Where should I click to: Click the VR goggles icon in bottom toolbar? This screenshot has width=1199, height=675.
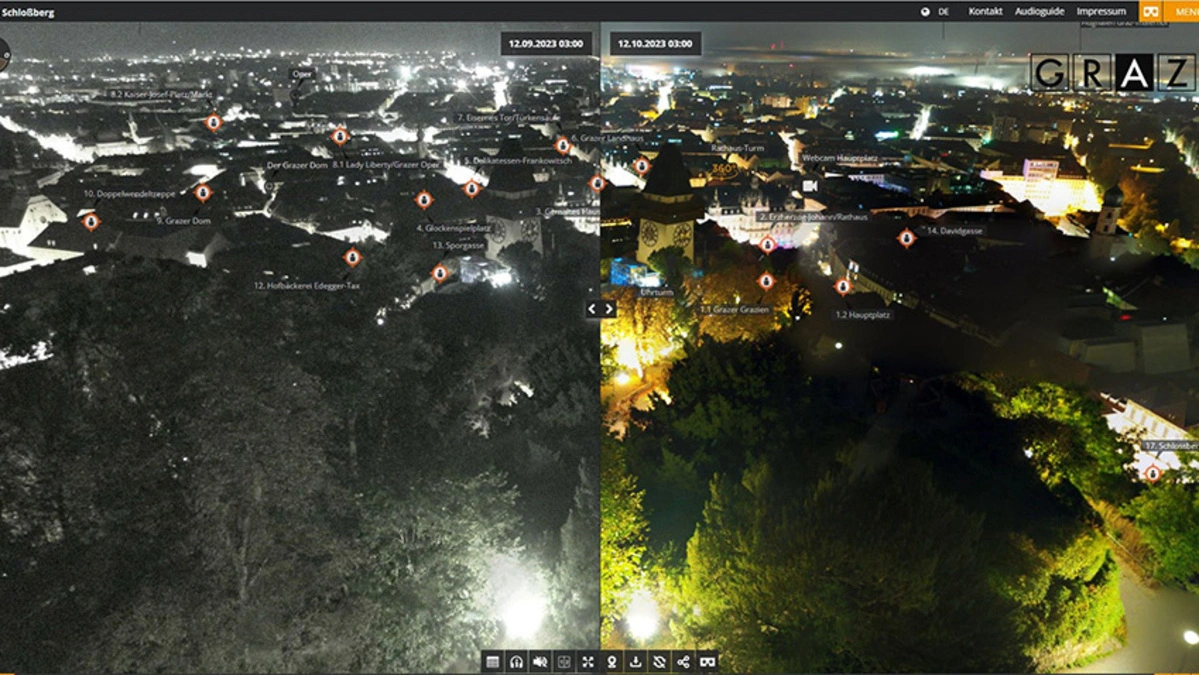click(708, 662)
